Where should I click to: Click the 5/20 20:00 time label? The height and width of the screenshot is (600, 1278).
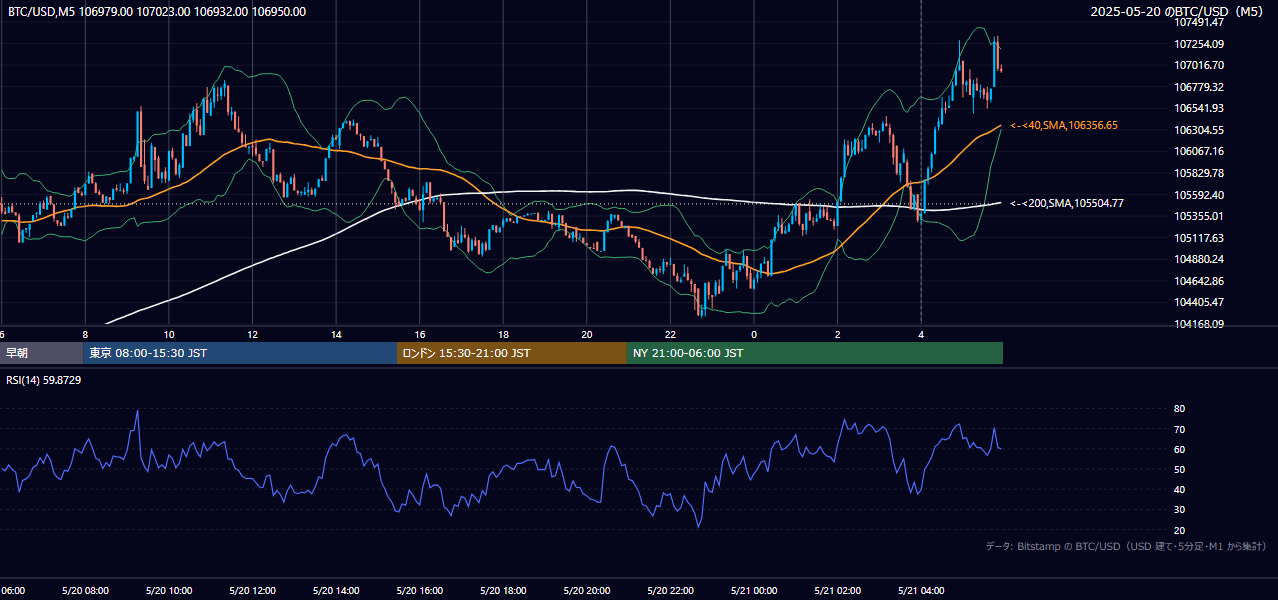click(x=587, y=591)
